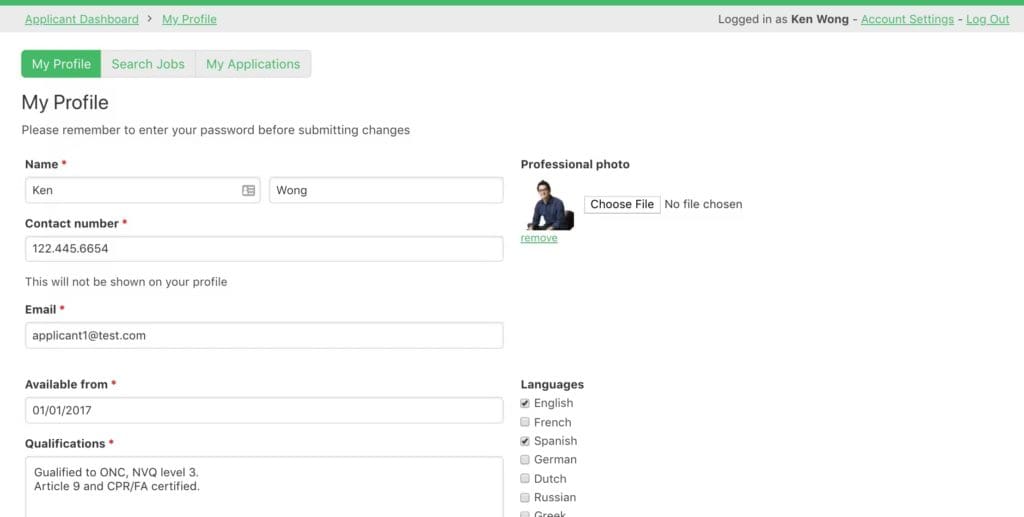Uncheck the Spanish language checkbox
The width and height of the screenshot is (1024, 517).
(x=526, y=441)
